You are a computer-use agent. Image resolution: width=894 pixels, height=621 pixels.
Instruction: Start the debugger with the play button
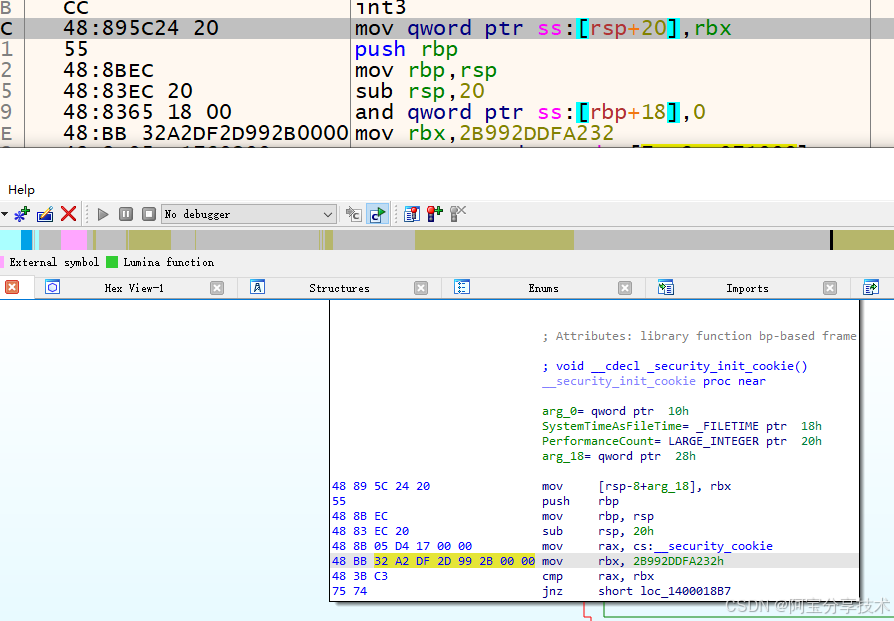pyautogui.click(x=103, y=214)
